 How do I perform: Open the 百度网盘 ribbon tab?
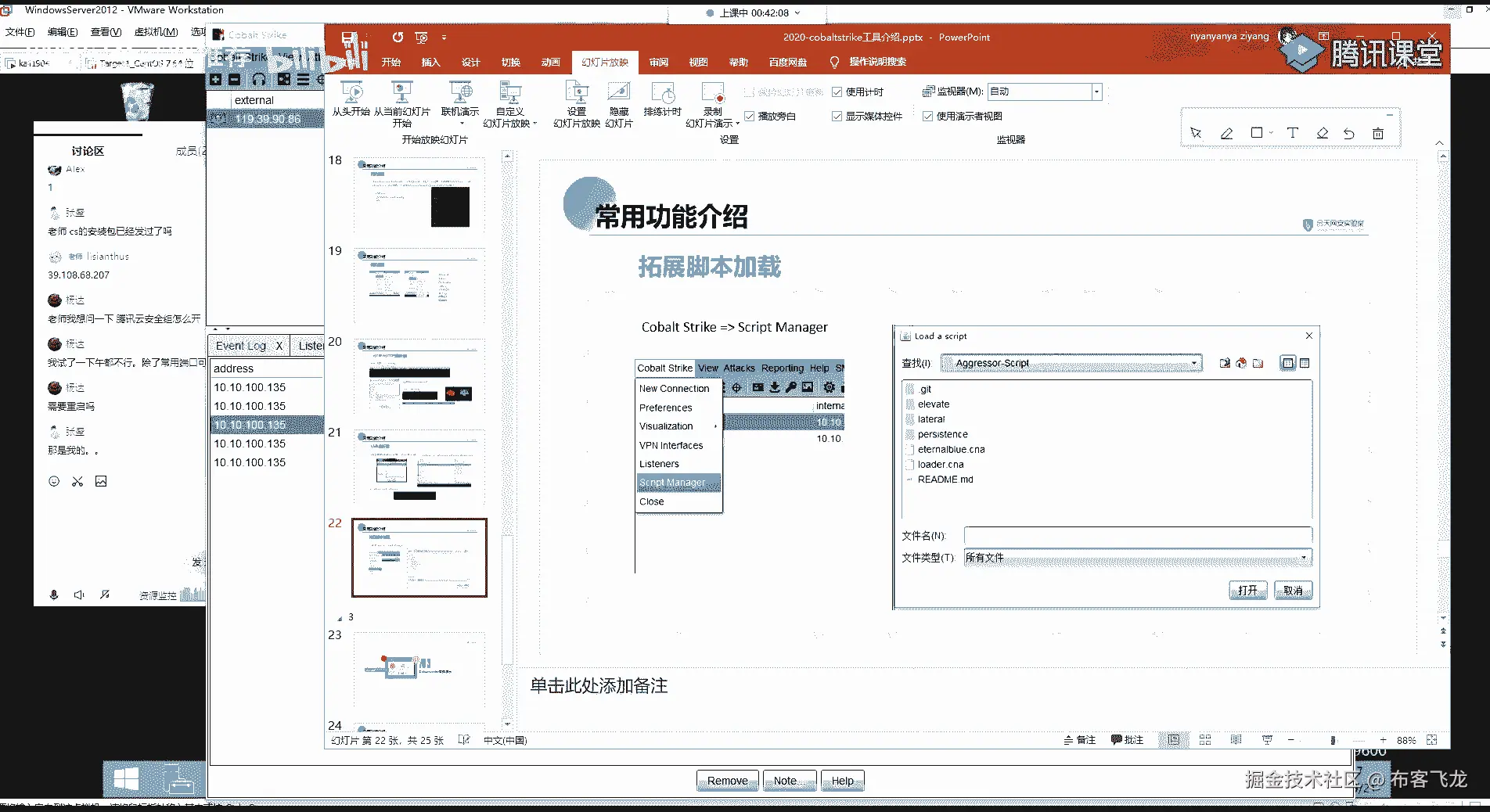click(788, 63)
